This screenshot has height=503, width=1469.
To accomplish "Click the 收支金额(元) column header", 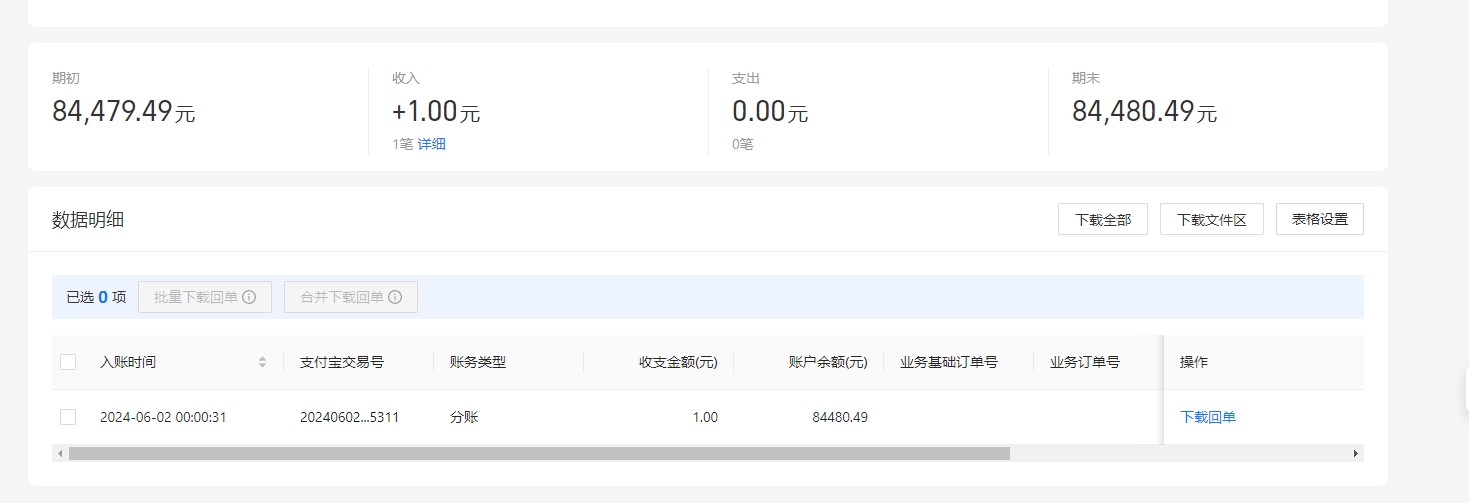I will pos(679,362).
